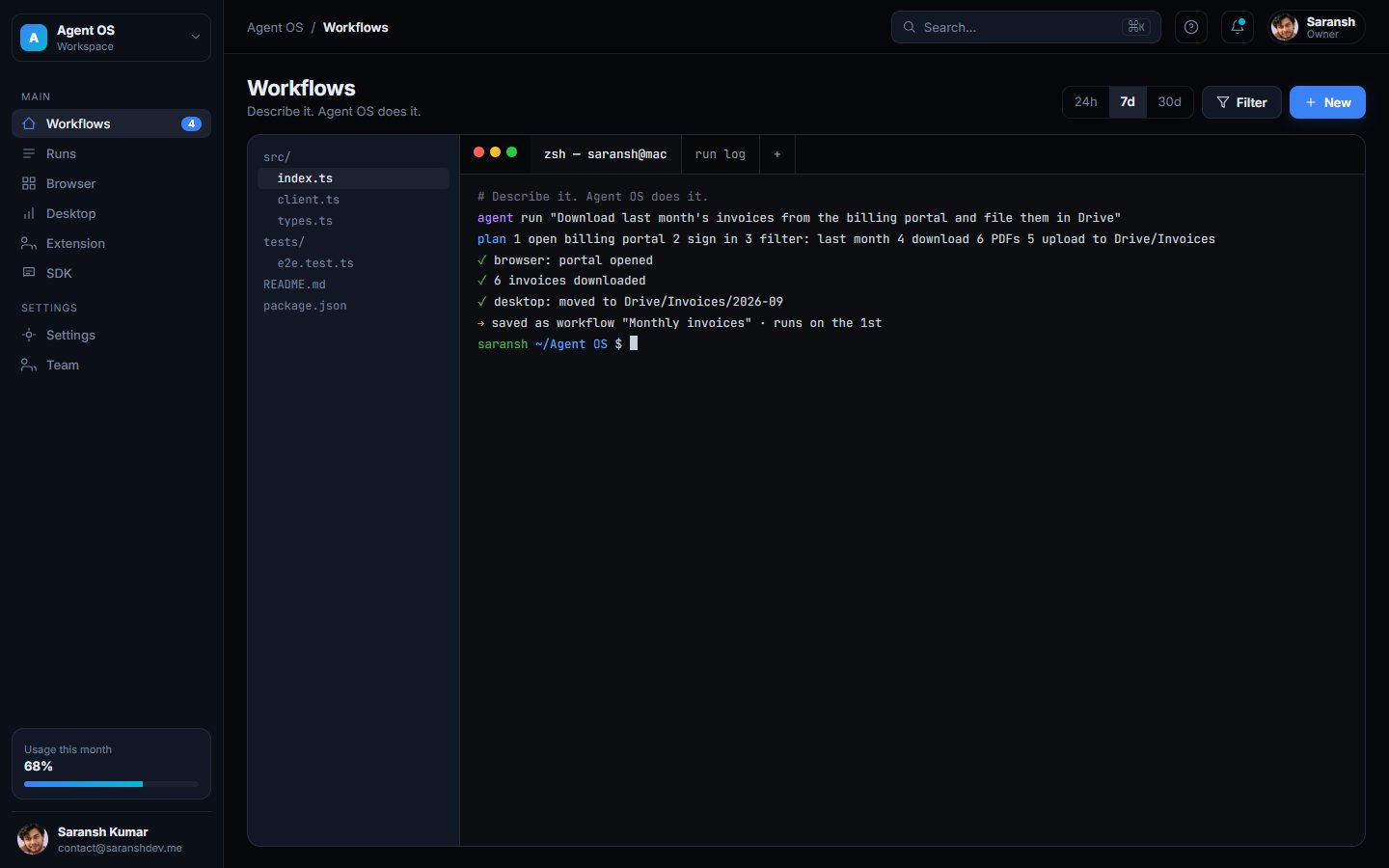Open the notifications bell
Viewport: 1389px width, 868px height.
(1238, 27)
